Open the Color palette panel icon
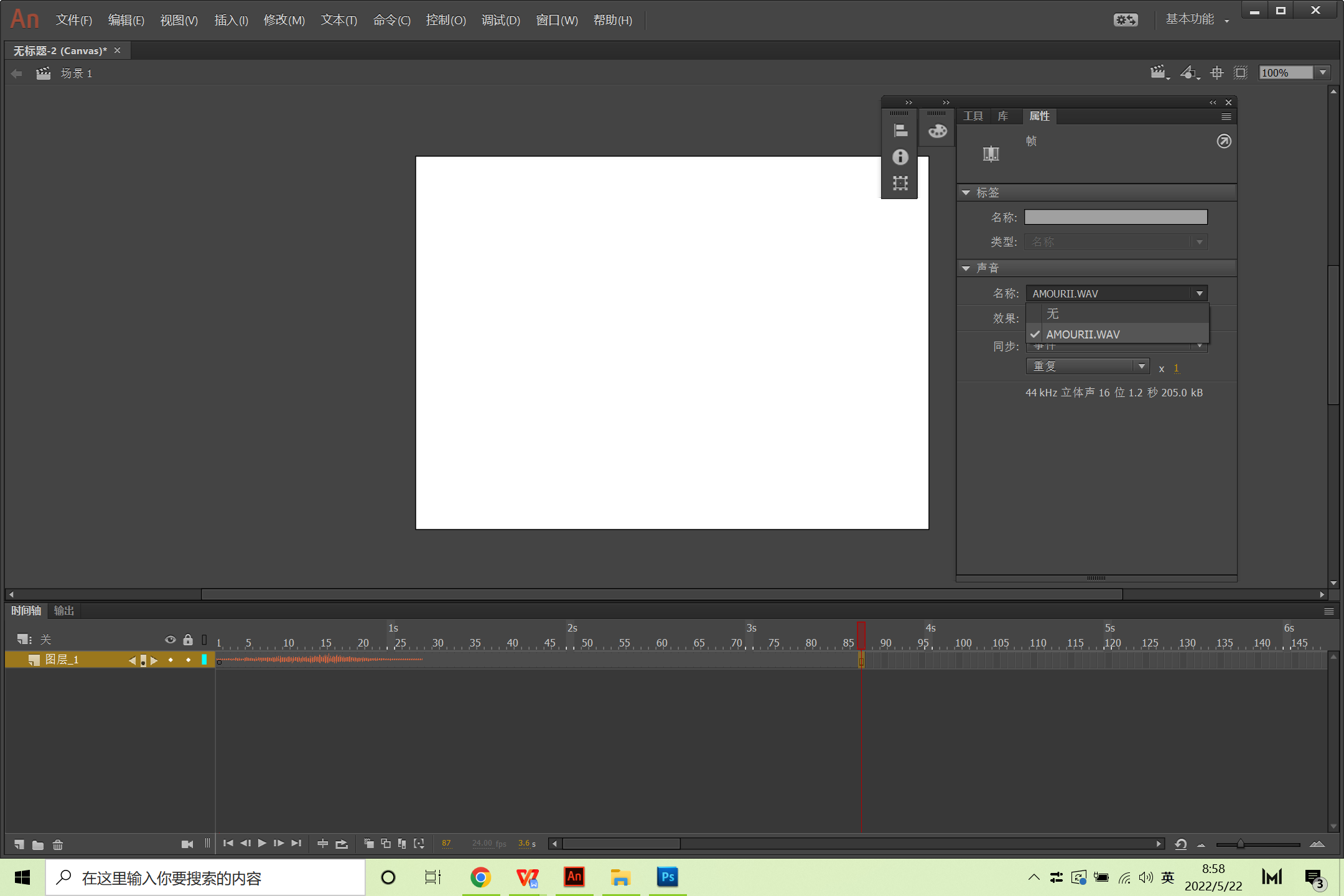 point(937,131)
